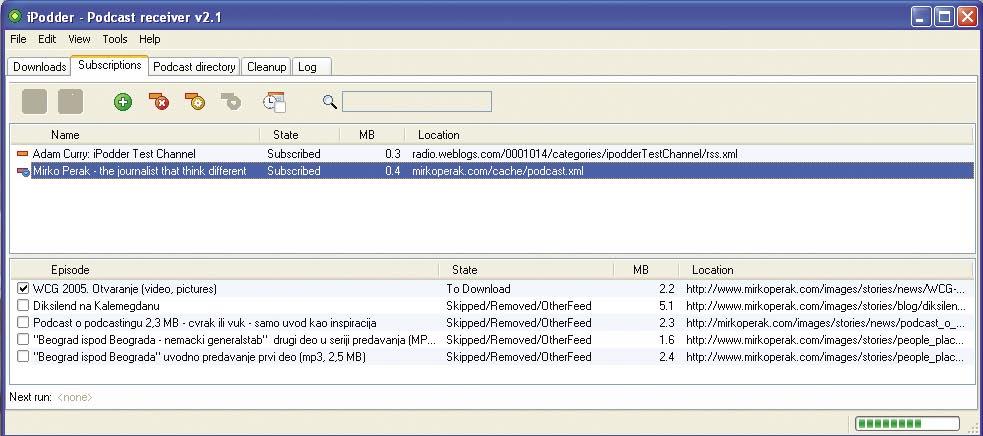Select the Subscriptions tab
This screenshot has height=436, width=983.
pos(110,65)
